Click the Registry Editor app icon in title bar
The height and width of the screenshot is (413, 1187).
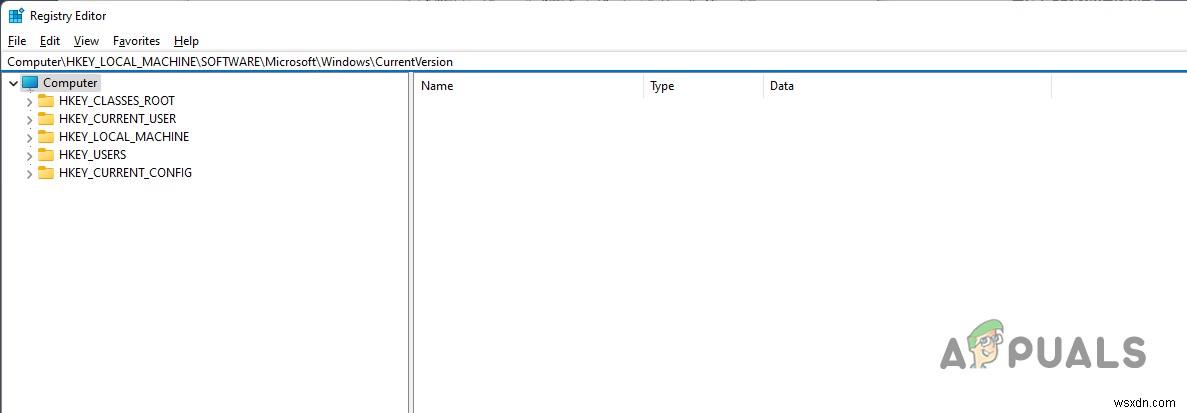pyautogui.click(x=16, y=16)
